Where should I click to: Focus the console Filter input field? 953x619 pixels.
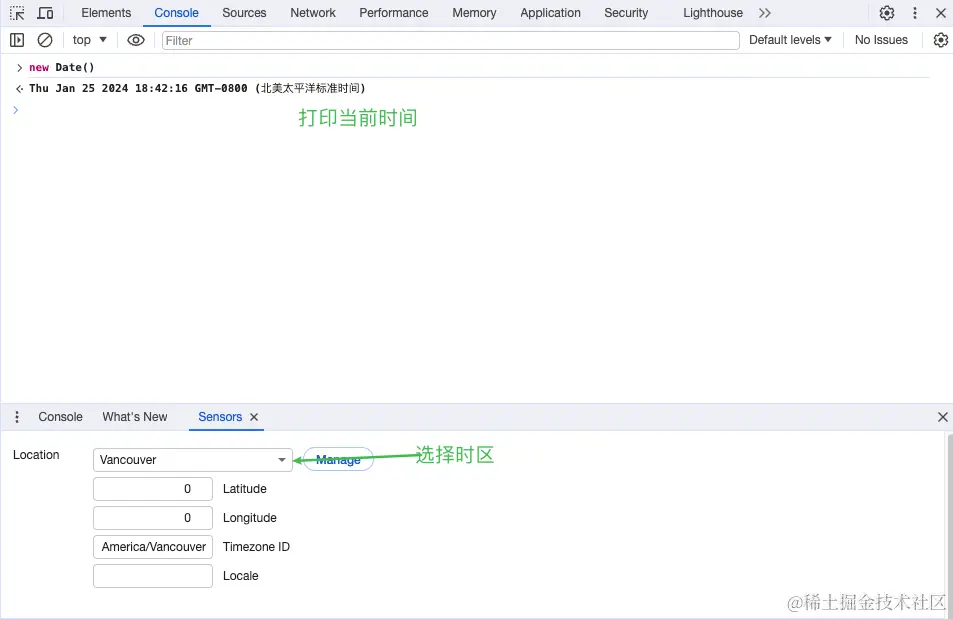point(450,41)
